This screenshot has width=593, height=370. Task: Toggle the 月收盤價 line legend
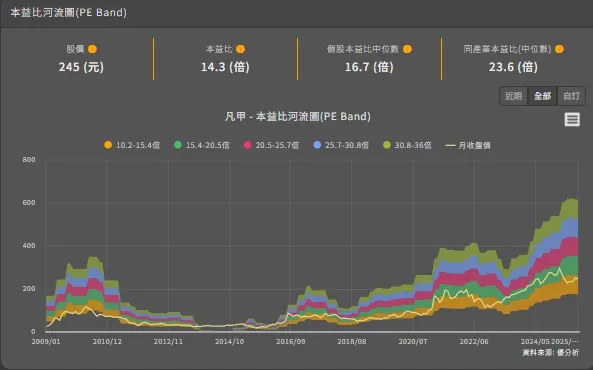(x=468, y=145)
